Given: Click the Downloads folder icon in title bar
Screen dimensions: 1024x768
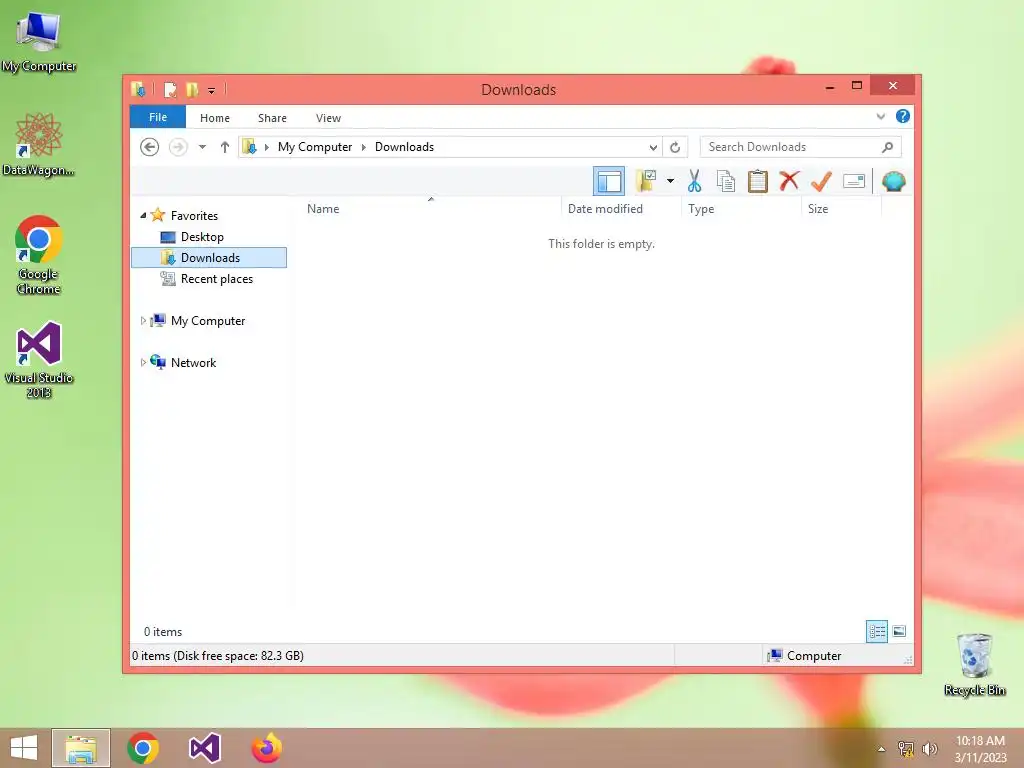Looking at the screenshot, I should point(138,89).
